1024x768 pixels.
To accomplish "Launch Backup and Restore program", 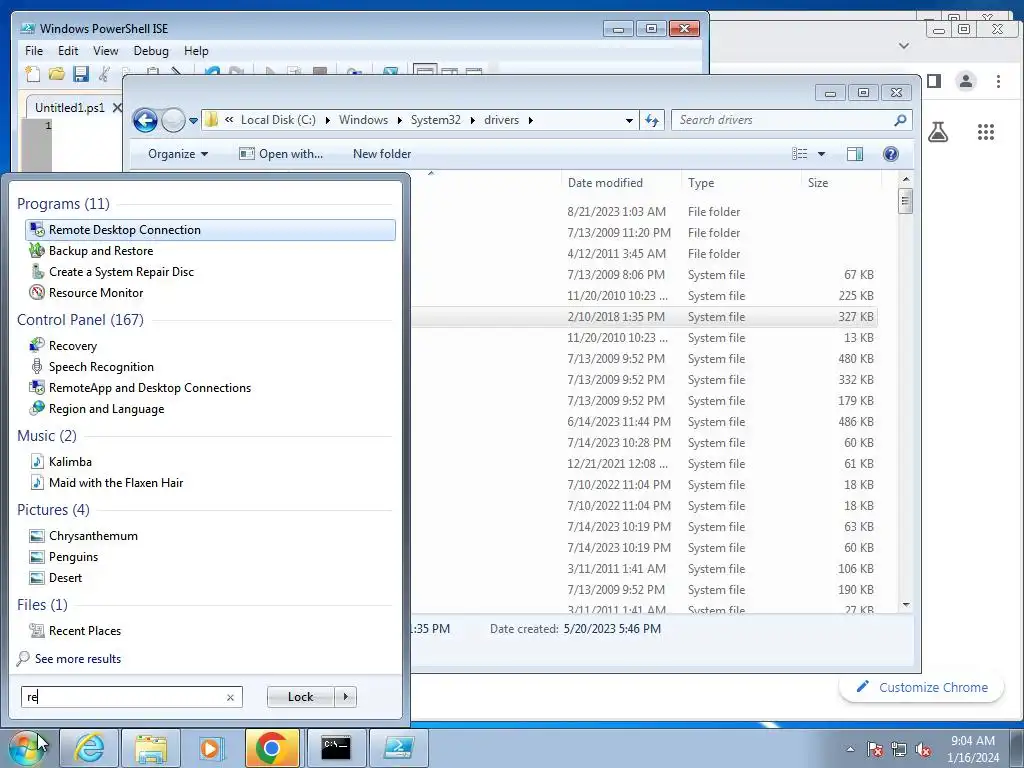I will 101,251.
